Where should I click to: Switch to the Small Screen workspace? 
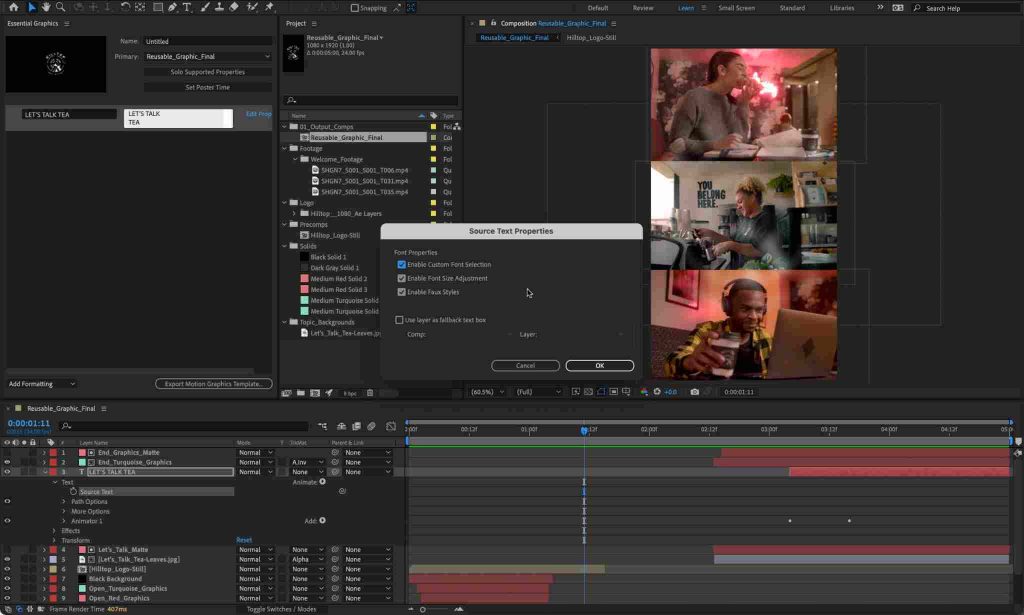coord(736,8)
